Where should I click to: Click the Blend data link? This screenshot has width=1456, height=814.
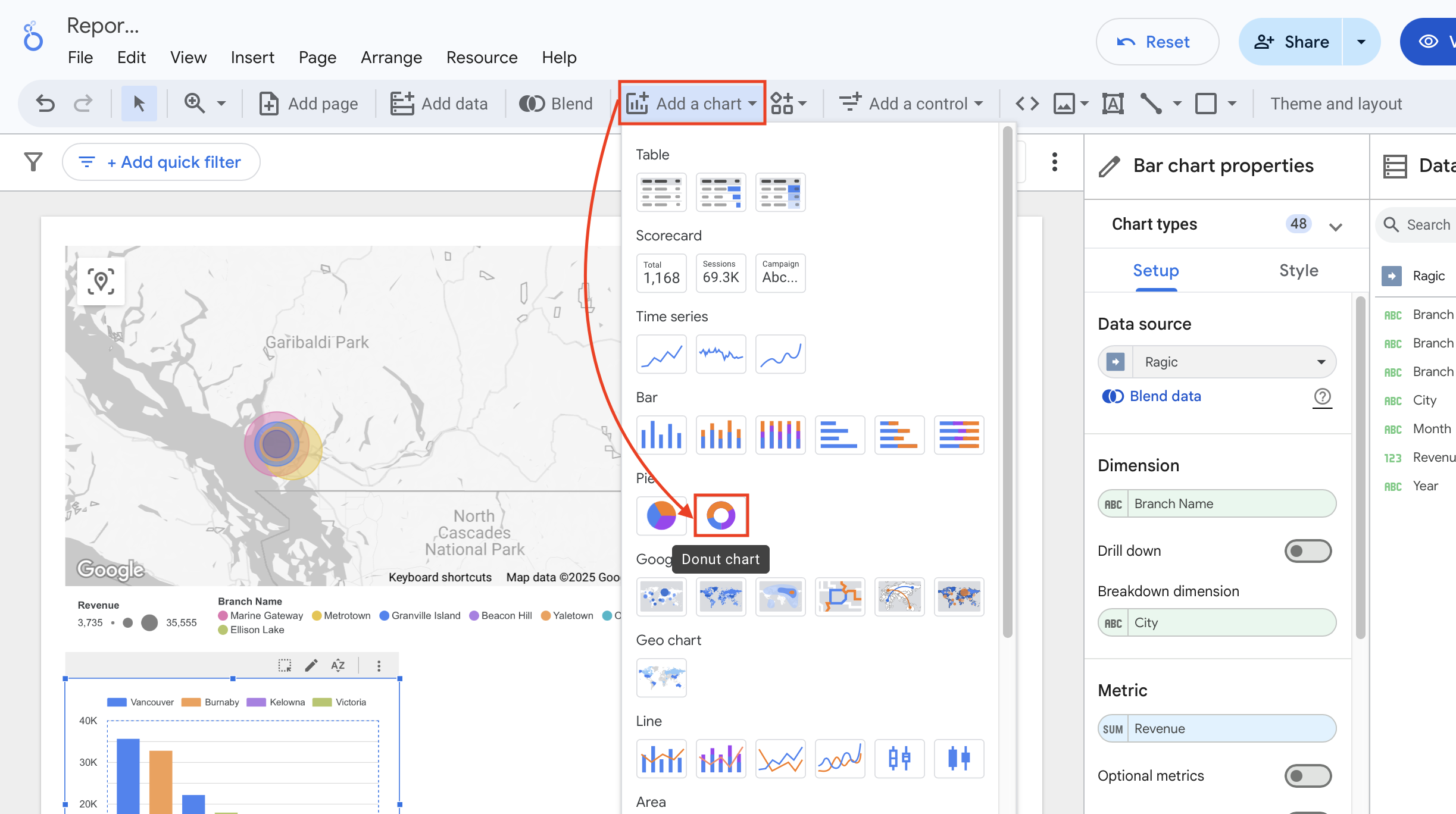click(x=1151, y=396)
